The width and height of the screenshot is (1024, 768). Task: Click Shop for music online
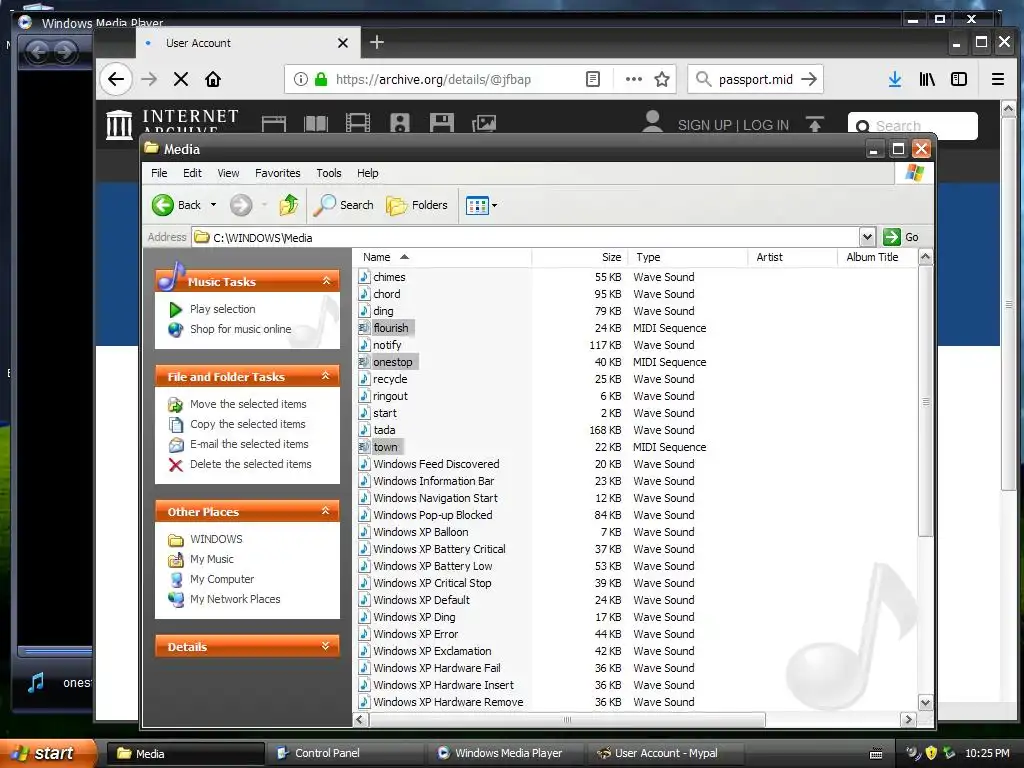(240, 329)
